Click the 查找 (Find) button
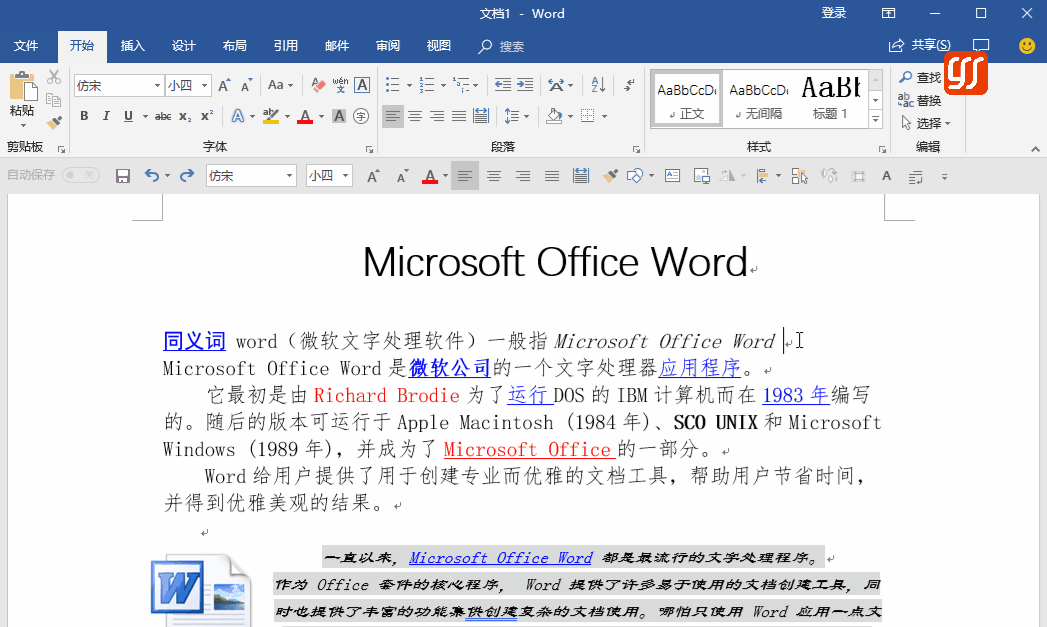 [920, 77]
